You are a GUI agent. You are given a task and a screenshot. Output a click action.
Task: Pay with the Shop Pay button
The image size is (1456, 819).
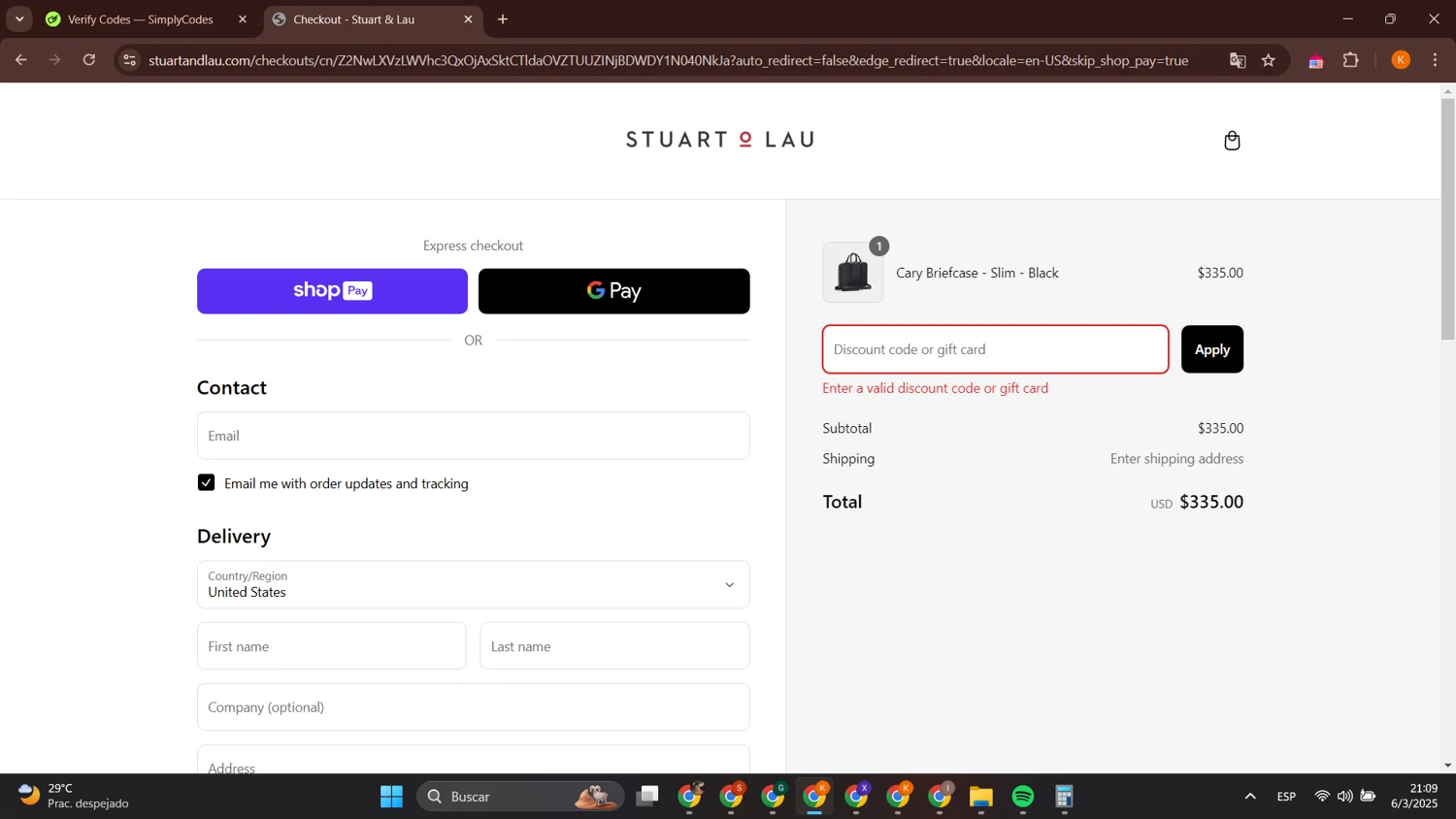(x=332, y=291)
